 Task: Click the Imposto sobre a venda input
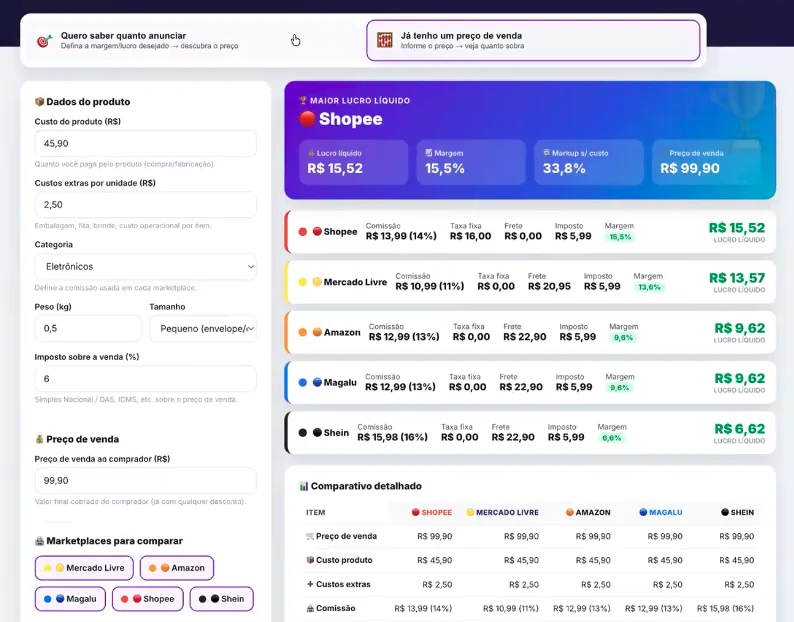click(145, 378)
